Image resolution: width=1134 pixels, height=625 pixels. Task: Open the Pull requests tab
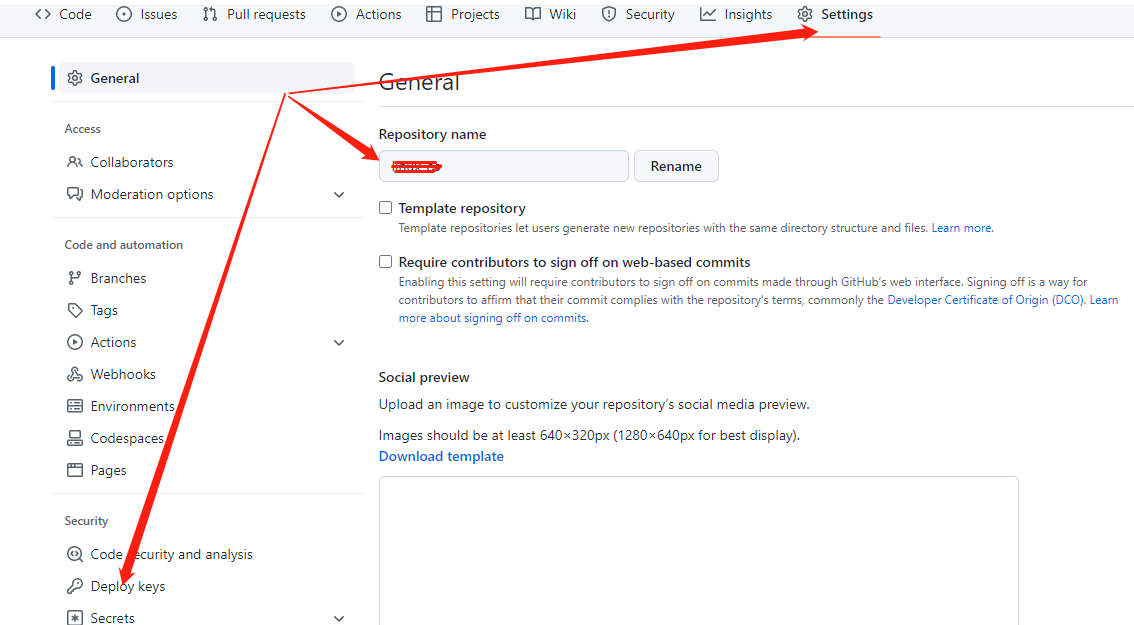[x=255, y=14]
